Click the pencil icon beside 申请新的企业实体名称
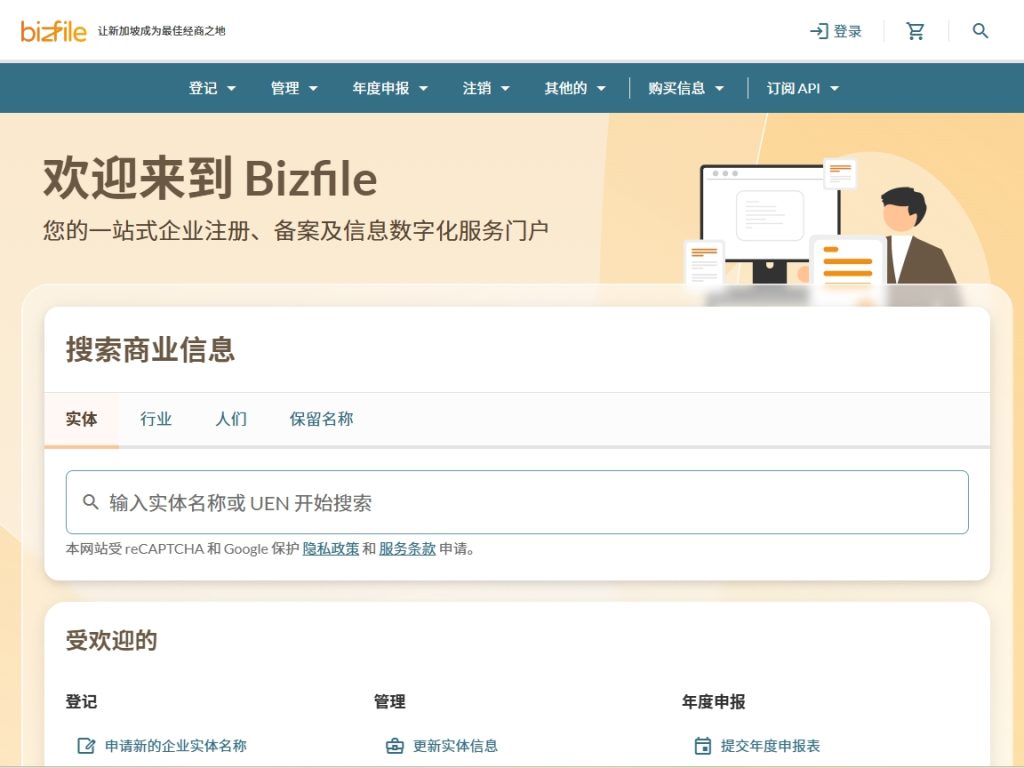The width and height of the screenshot is (1024, 768). pyautogui.click(x=84, y=745)
